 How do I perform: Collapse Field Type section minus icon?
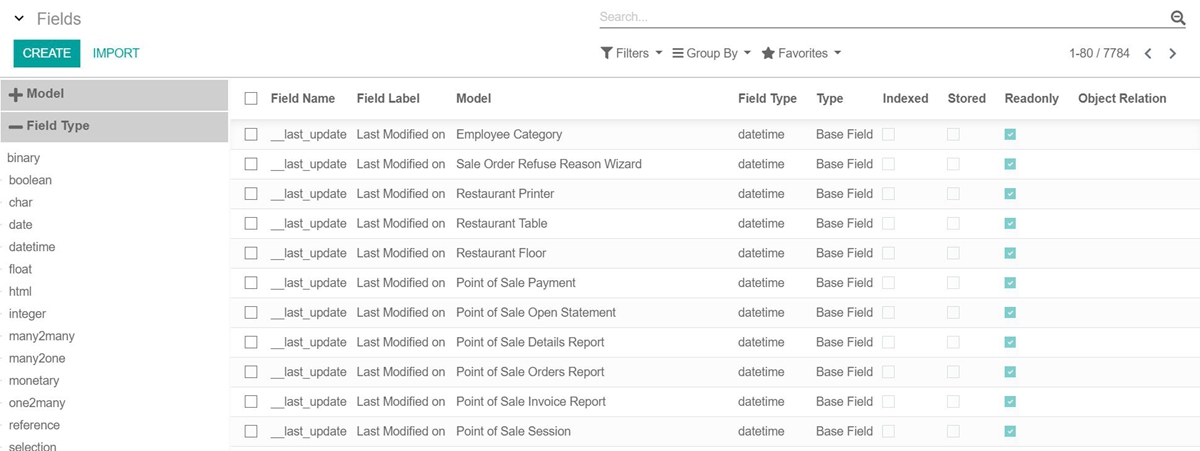tap(16, 126)
